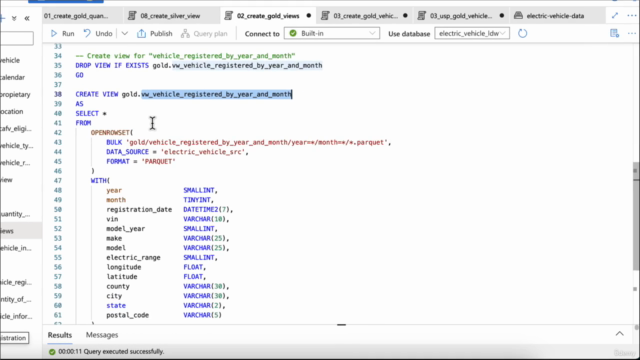Click the DROP VIEW IF EXISTS statement
This screenshot has width=640, height=360.
click(x=199, y=65)
